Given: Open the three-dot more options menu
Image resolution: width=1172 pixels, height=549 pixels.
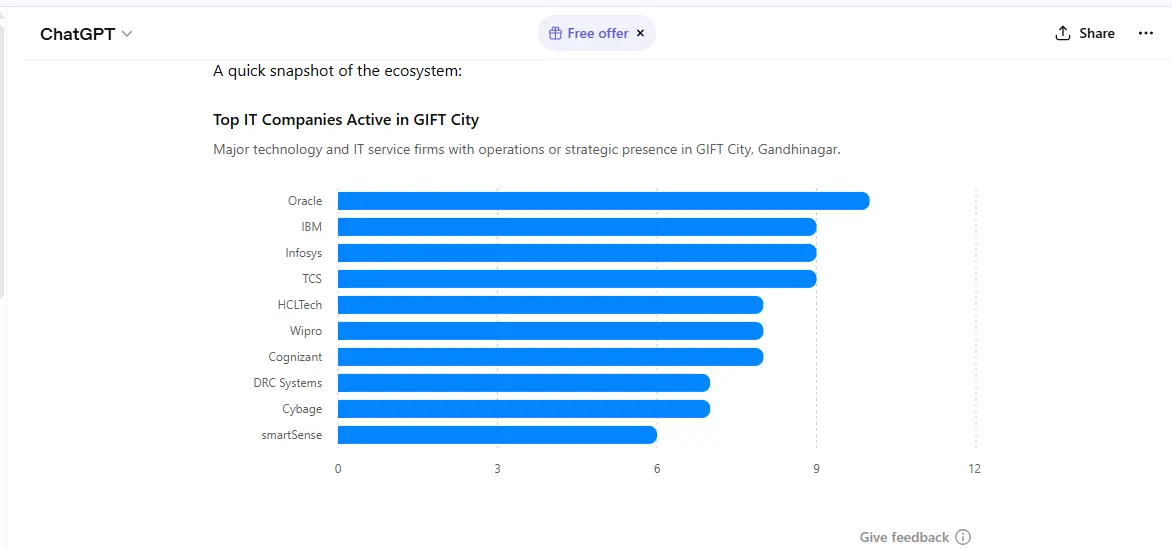Looking at the screenshot, I should (1146, 34).
